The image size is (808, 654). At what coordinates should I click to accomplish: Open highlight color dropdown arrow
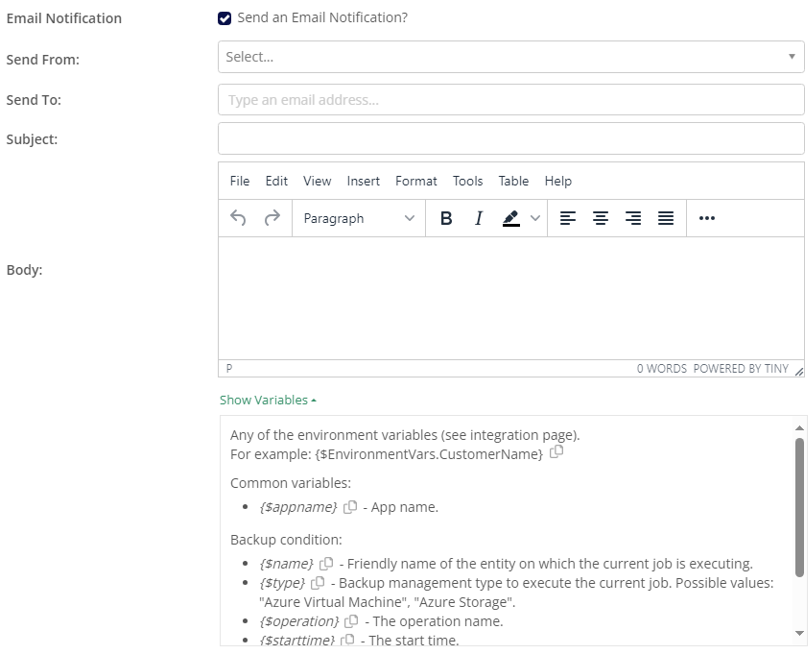click(x=535, y=218)
